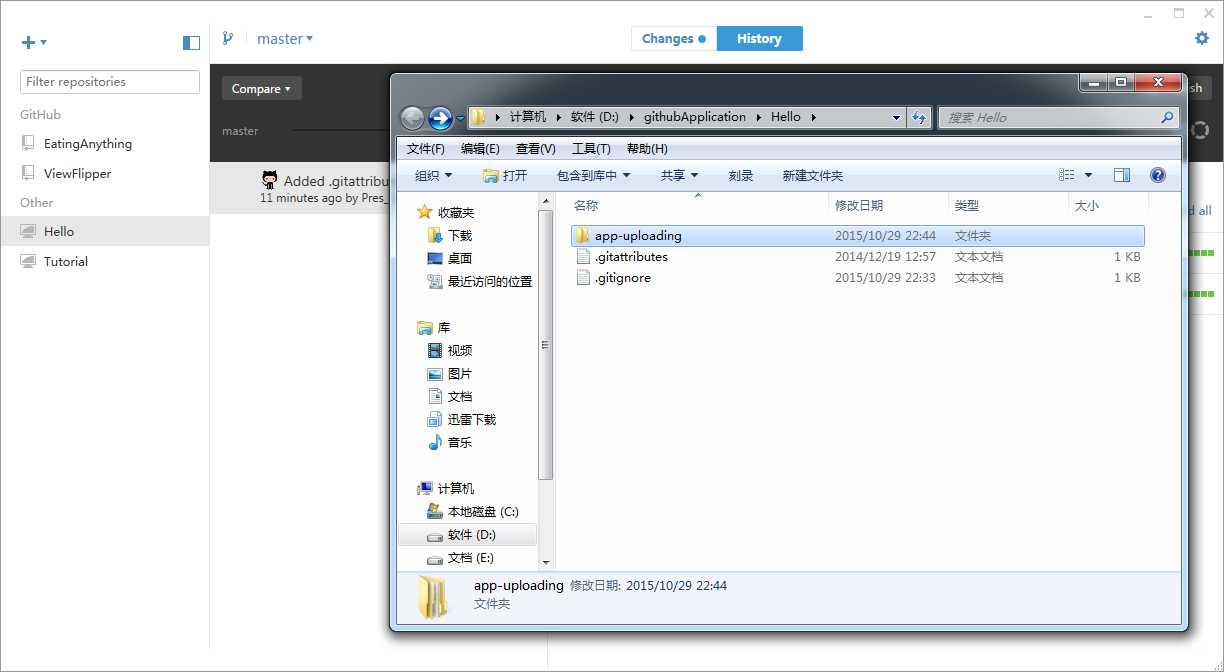Open the master branch dropdown
Screen dimensions: 1224x672
(285, 39)
